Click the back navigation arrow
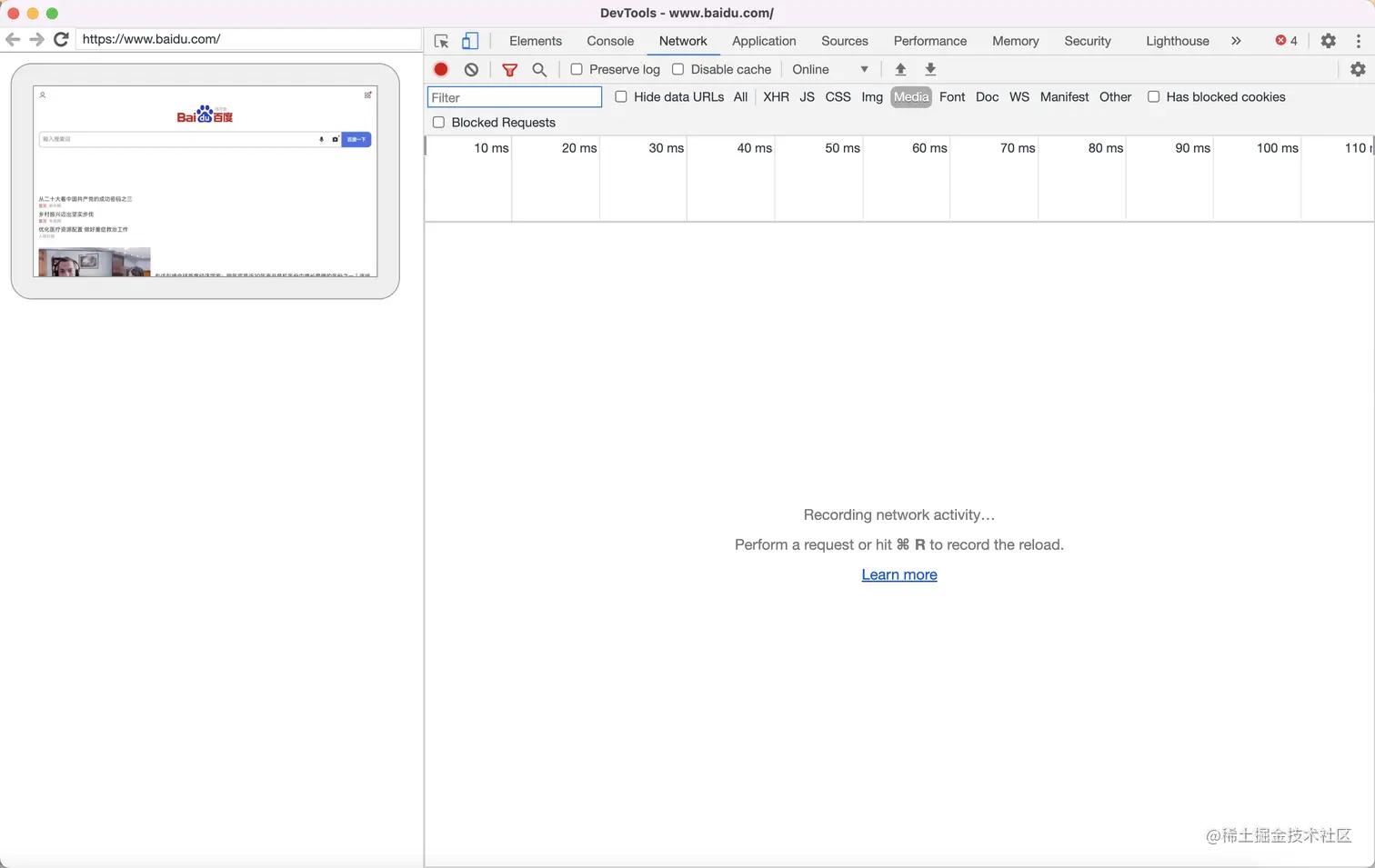The image size is (1375, 868). (x=13, y=39)
